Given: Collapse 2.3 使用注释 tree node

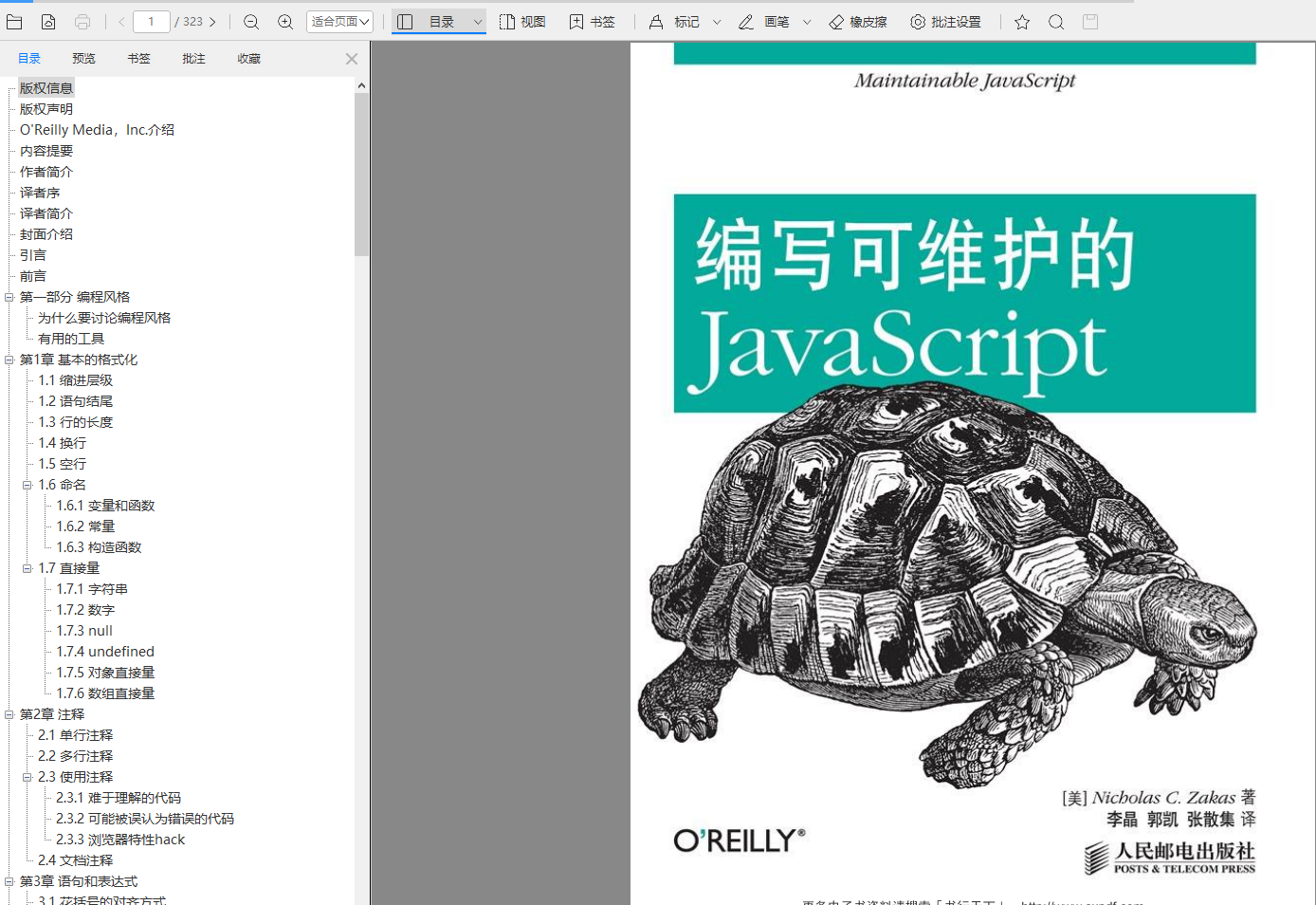Looking at the screenshot, I should tap(27, 777).
